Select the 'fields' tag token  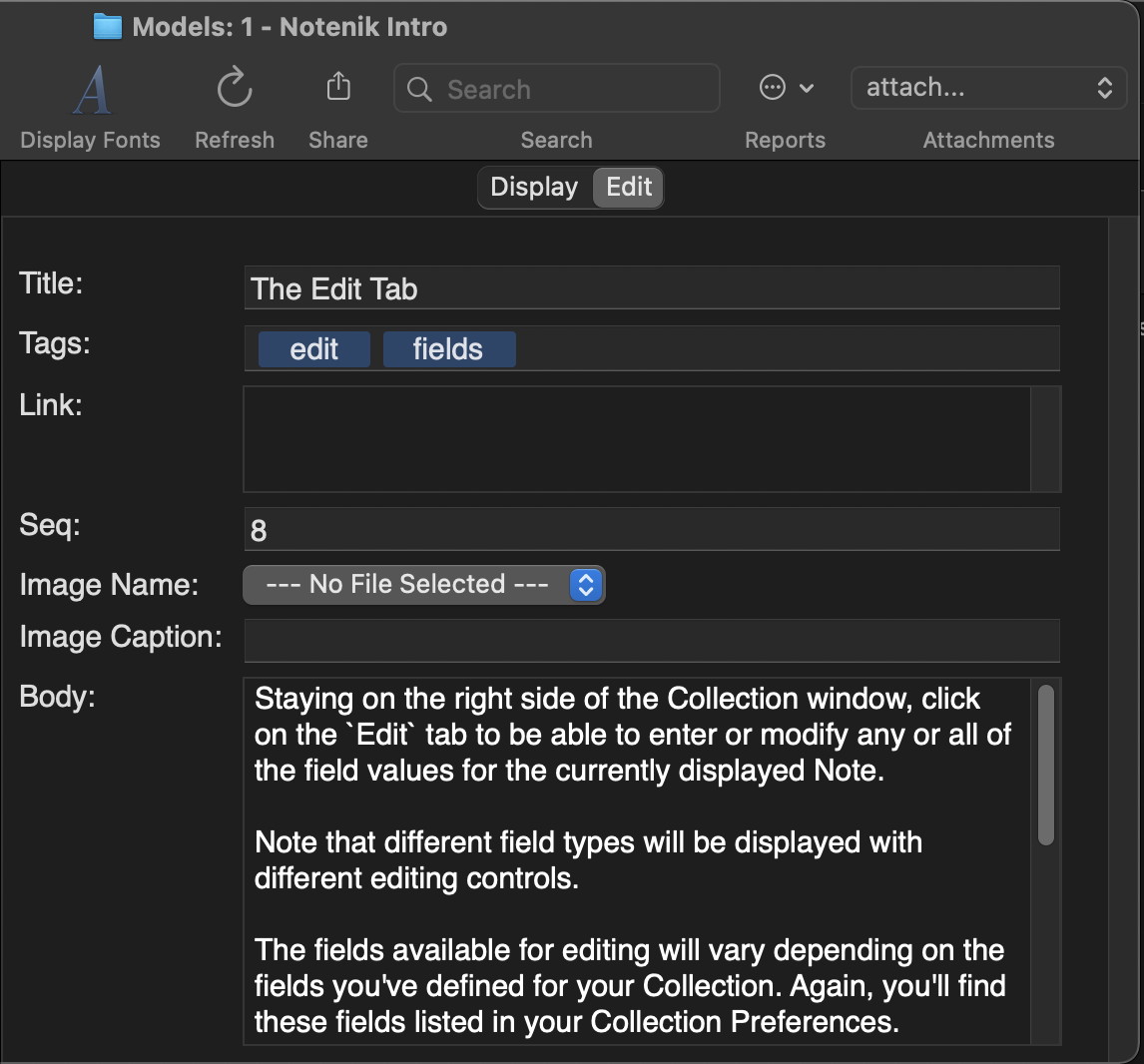pyautogui.click(x=448, y=349)
